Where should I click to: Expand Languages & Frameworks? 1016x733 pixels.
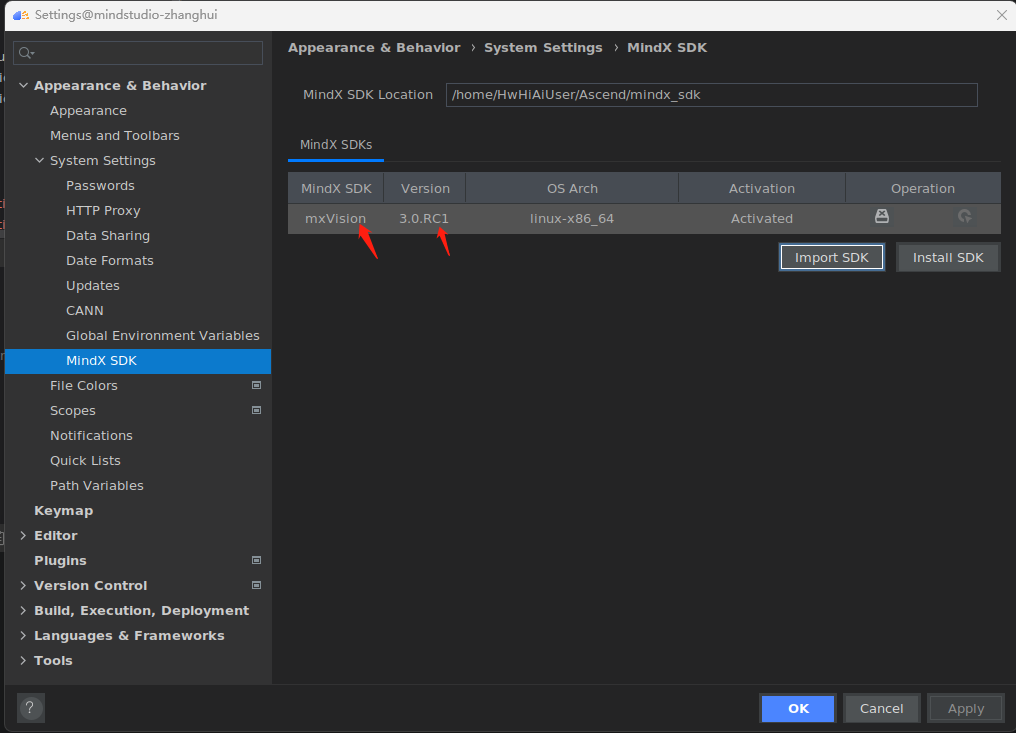click(23, 636)
